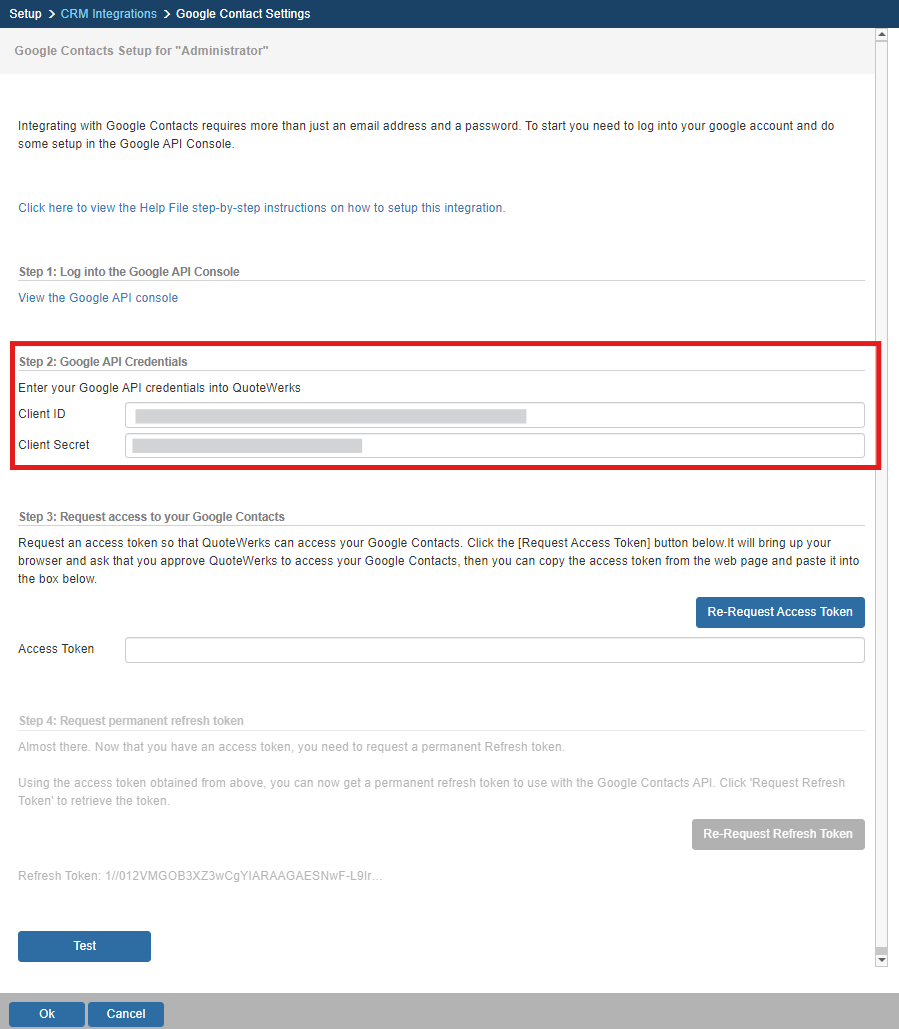899x1029 pixels.
Task: Click the scrollbar down arrow
Action: point(881,960)
